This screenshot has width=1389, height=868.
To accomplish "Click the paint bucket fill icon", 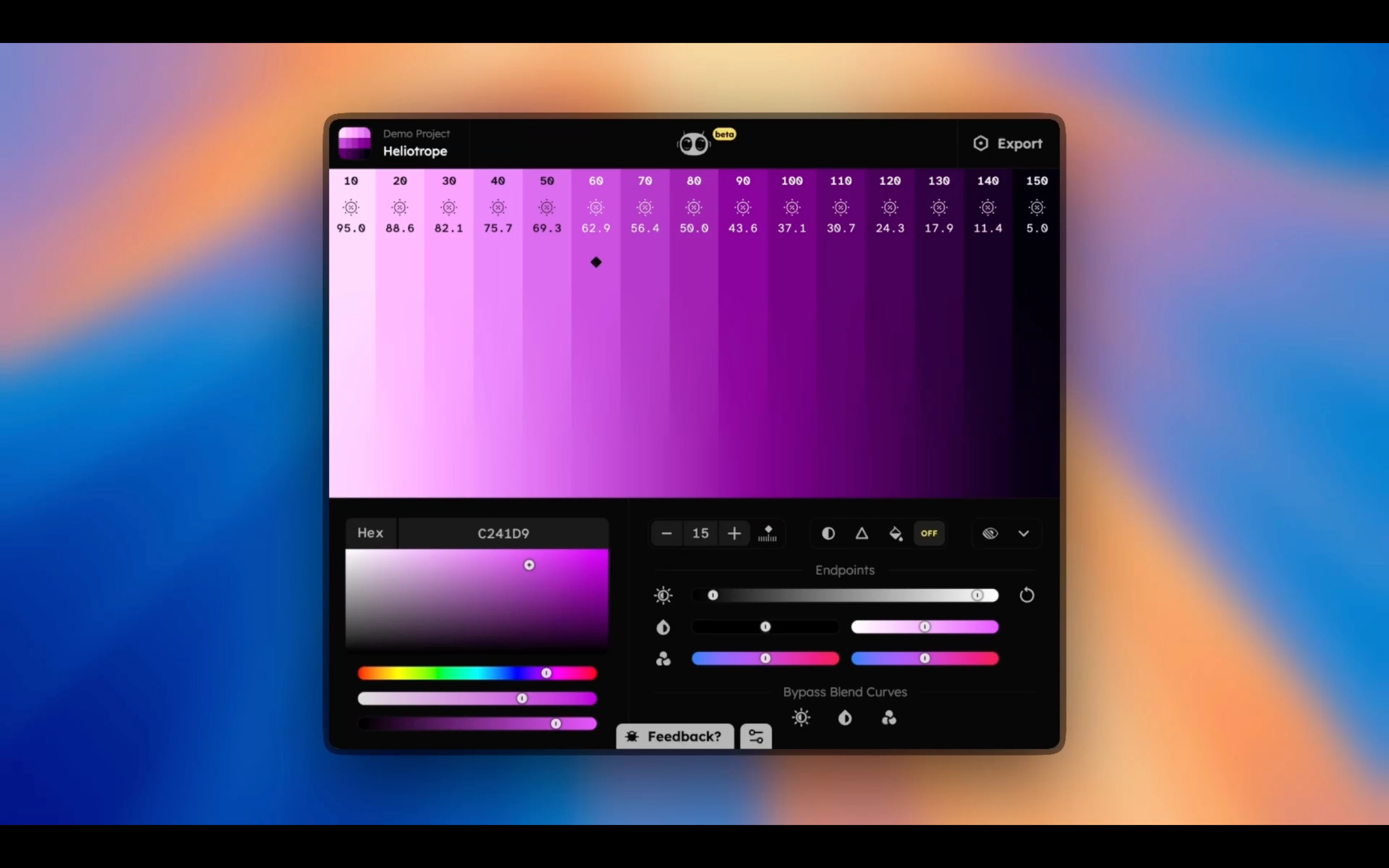I will [x=895, y=533].
